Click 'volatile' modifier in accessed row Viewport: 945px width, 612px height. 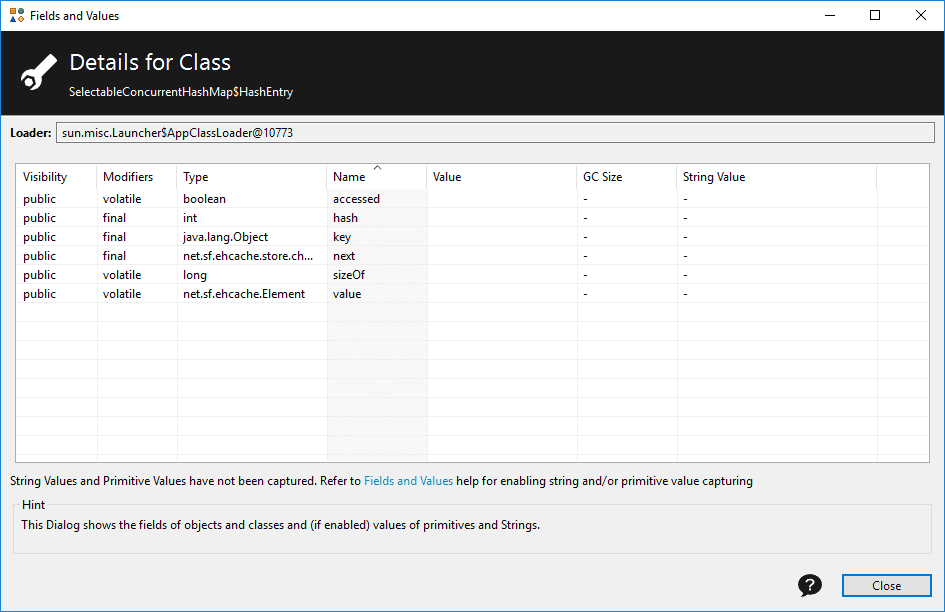(x=122, y=199)
